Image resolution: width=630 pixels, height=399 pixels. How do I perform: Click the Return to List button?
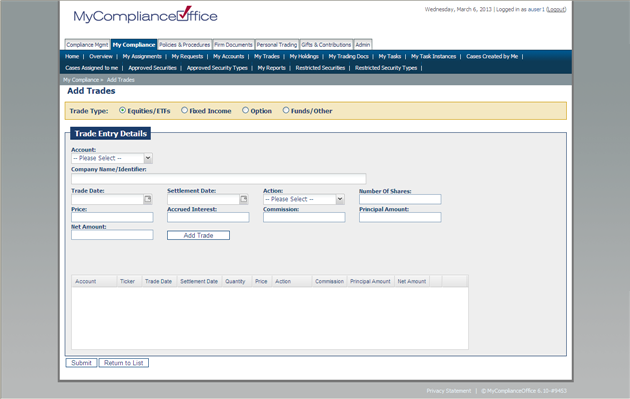coord(124,363)
